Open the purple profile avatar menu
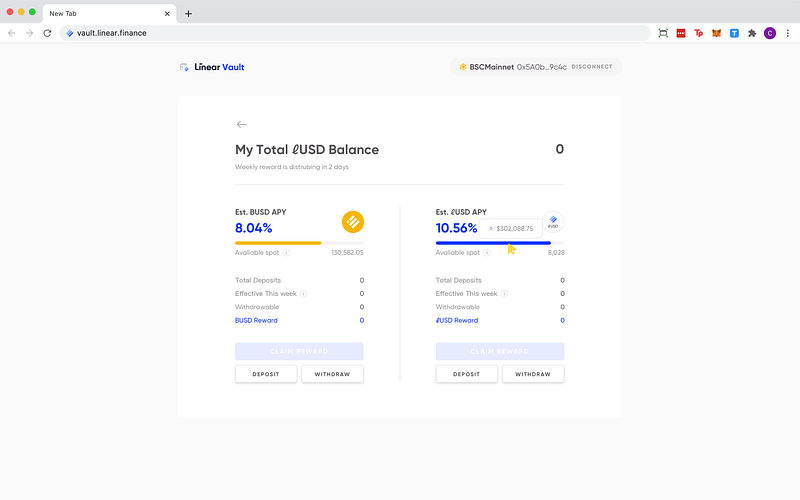 click(770, 33)
